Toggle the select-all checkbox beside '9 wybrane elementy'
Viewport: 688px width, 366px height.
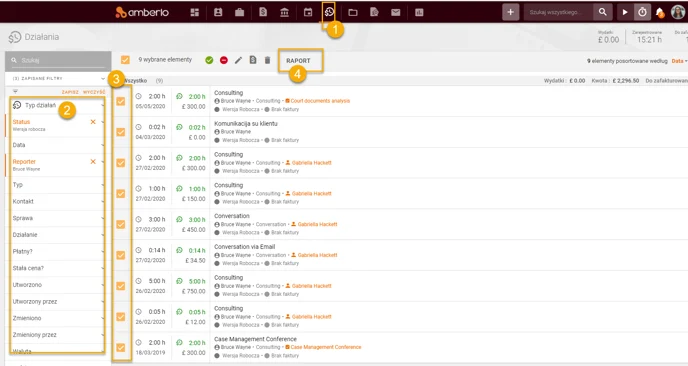125,60
